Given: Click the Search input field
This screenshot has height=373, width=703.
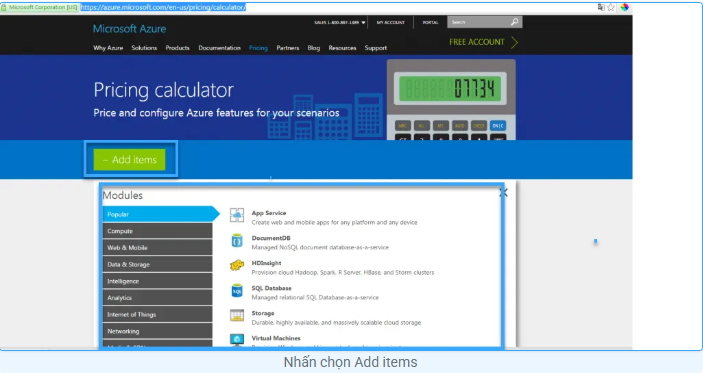Looking at the screenshot, I should click(x=479, y=22).
